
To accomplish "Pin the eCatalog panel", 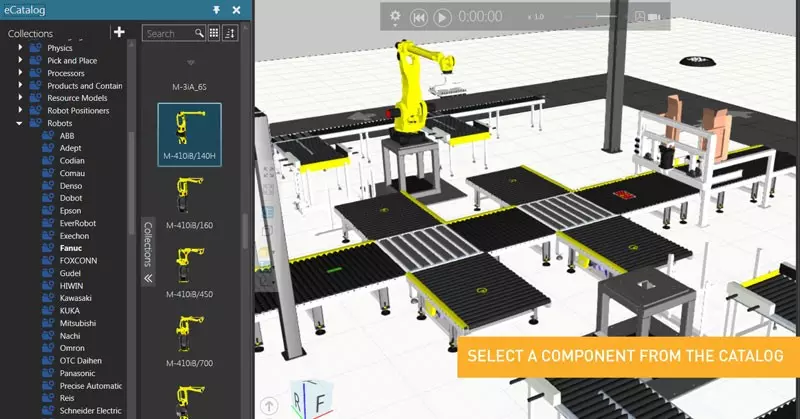I will [x=216, y=10].
